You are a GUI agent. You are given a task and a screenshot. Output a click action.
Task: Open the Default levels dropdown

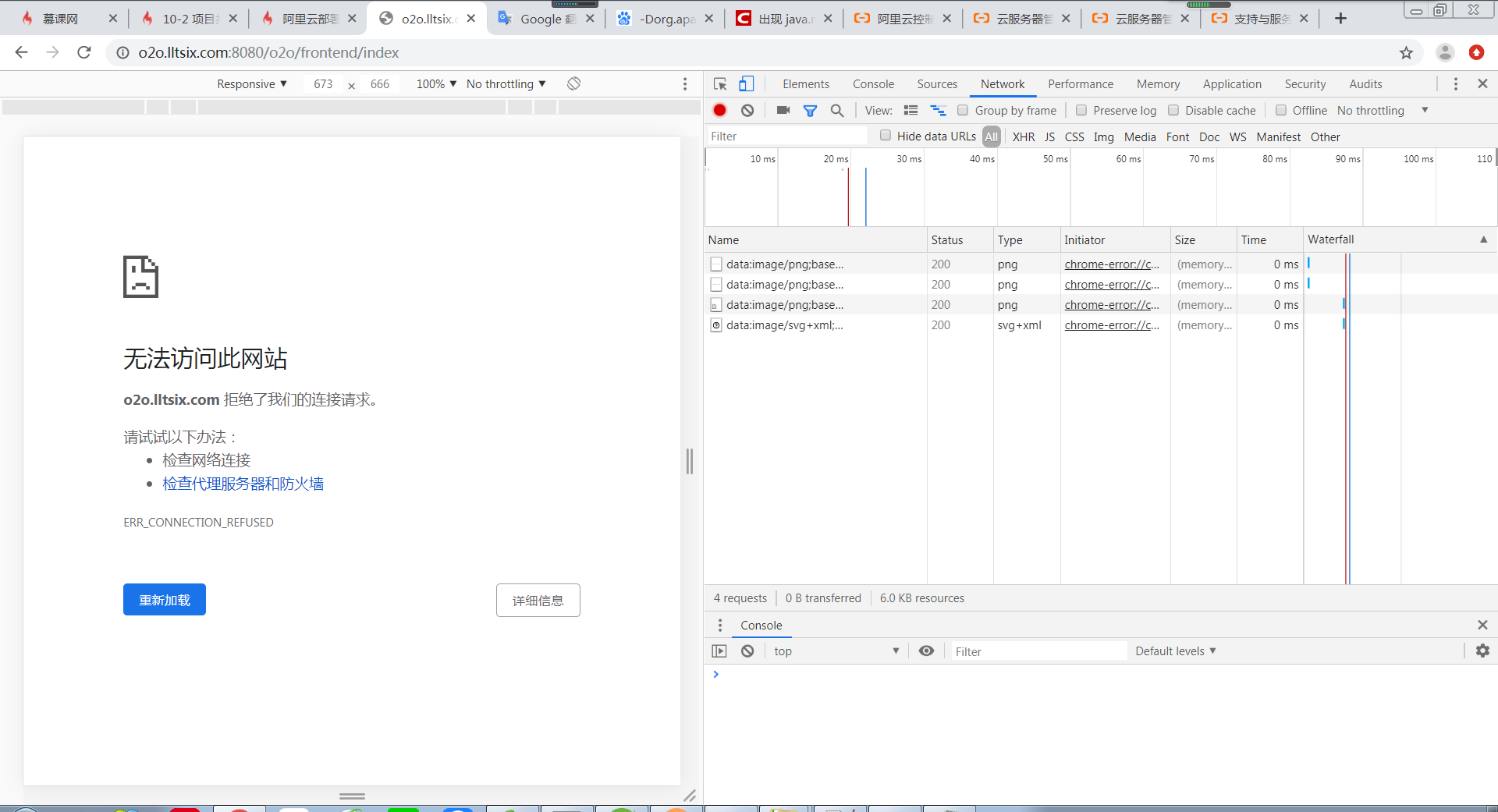coord(1176,651)
